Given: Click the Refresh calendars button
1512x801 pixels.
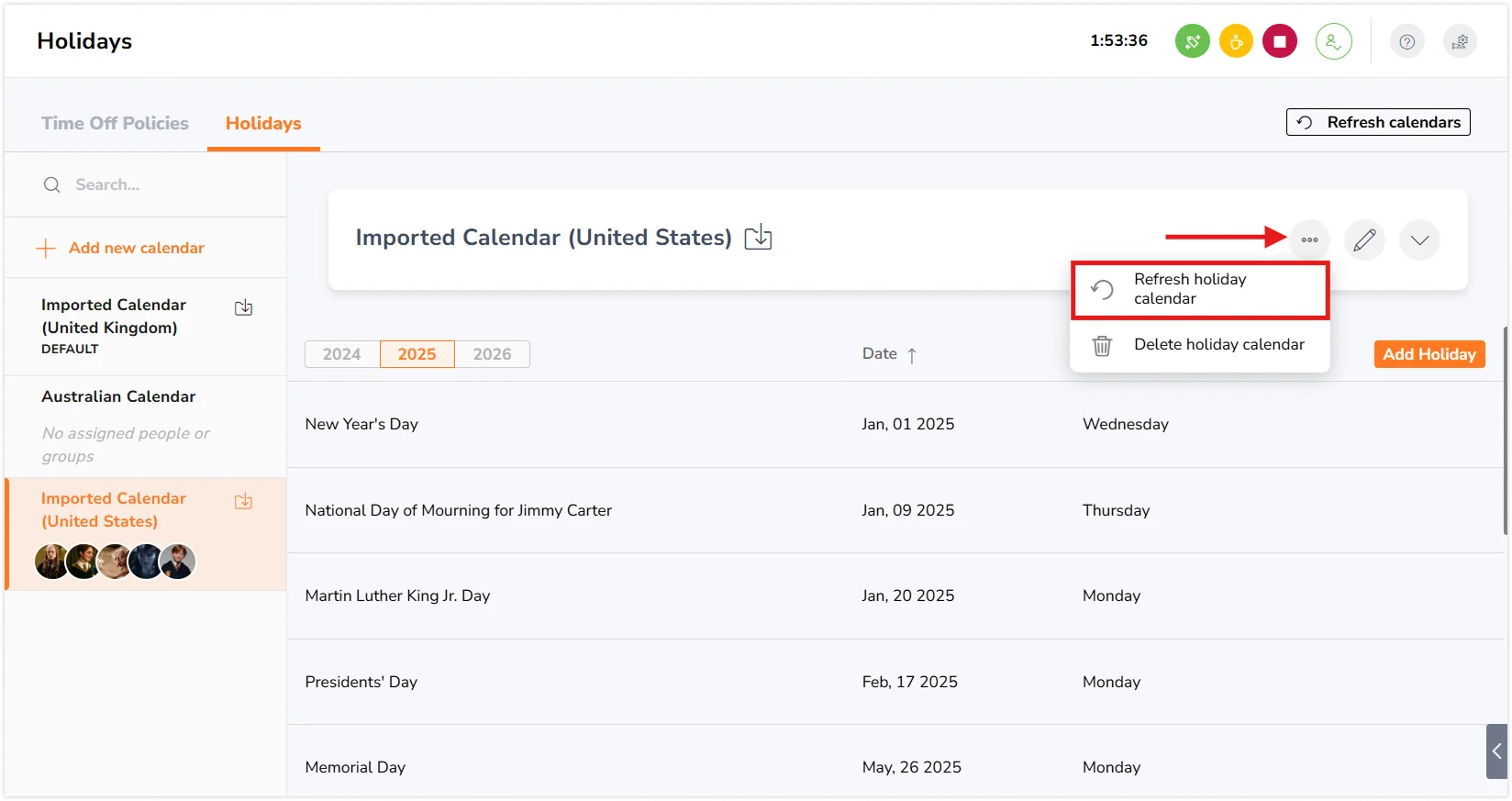Looking at the screenshot, I should click(x=1377, y=122).
